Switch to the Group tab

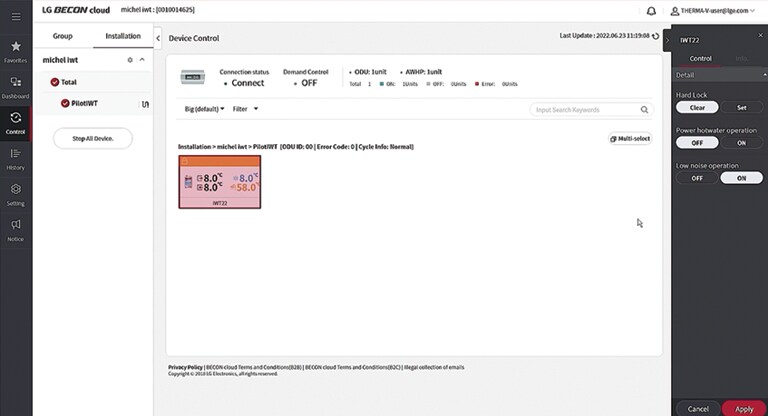pos(62,37)
